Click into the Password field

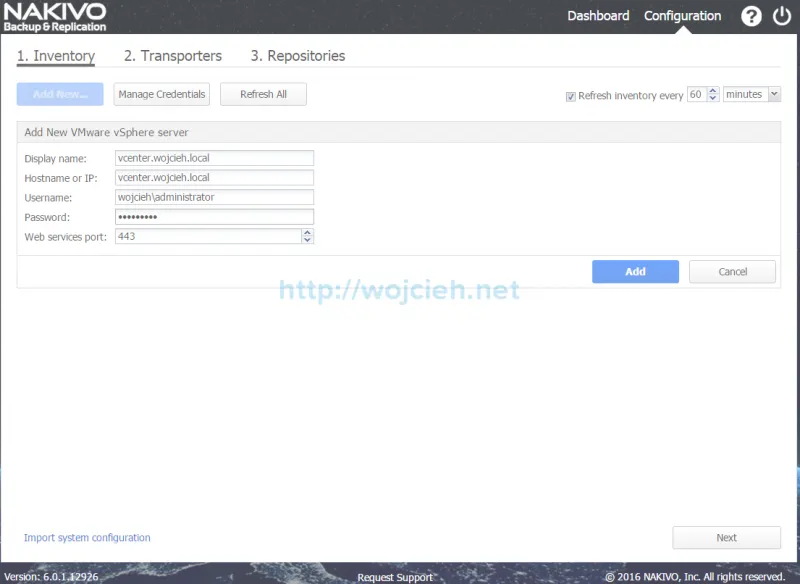(x=214, y=217)
